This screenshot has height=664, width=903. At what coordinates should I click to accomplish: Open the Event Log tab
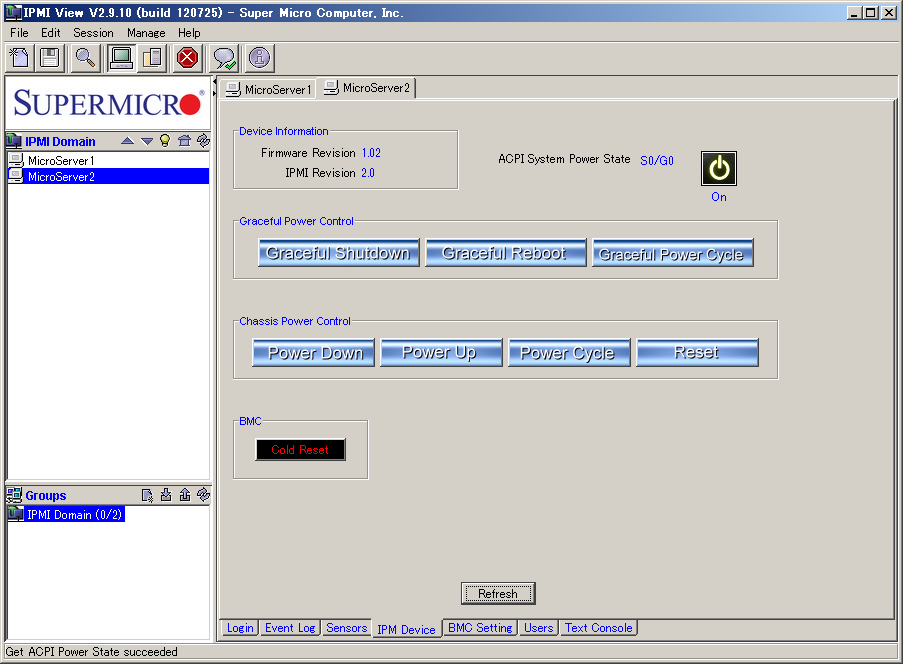[x=290, y=628]
